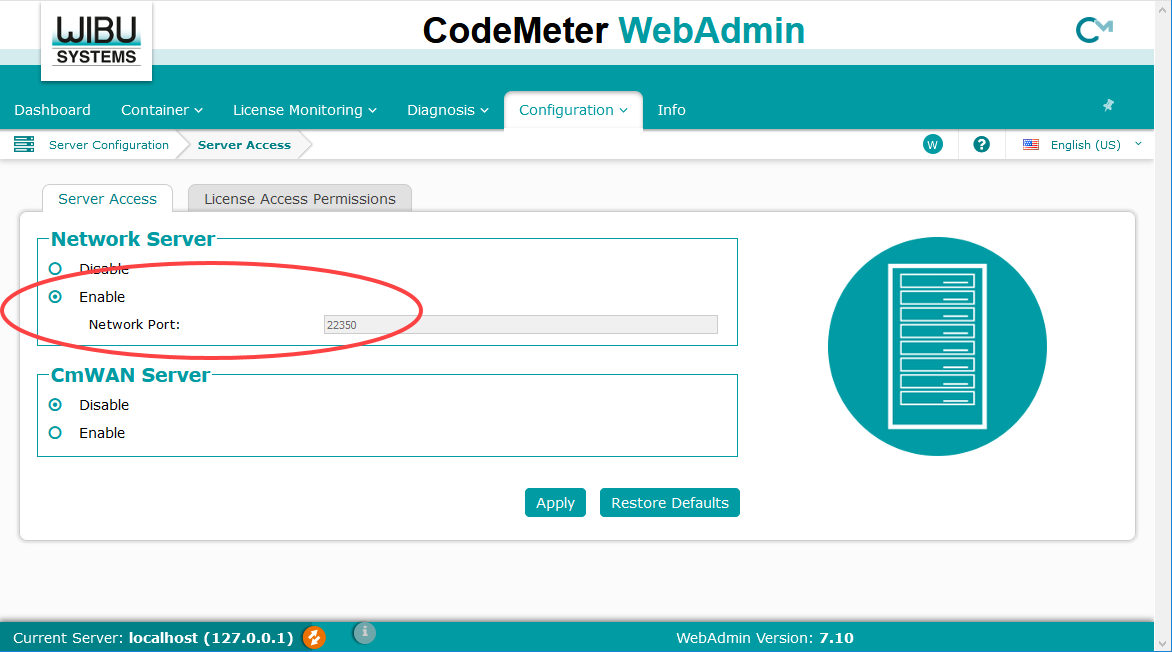Click the Server Configuration breadcrumb icon
The height and width of the screenshot is (652, 1172).
(24, 145)
